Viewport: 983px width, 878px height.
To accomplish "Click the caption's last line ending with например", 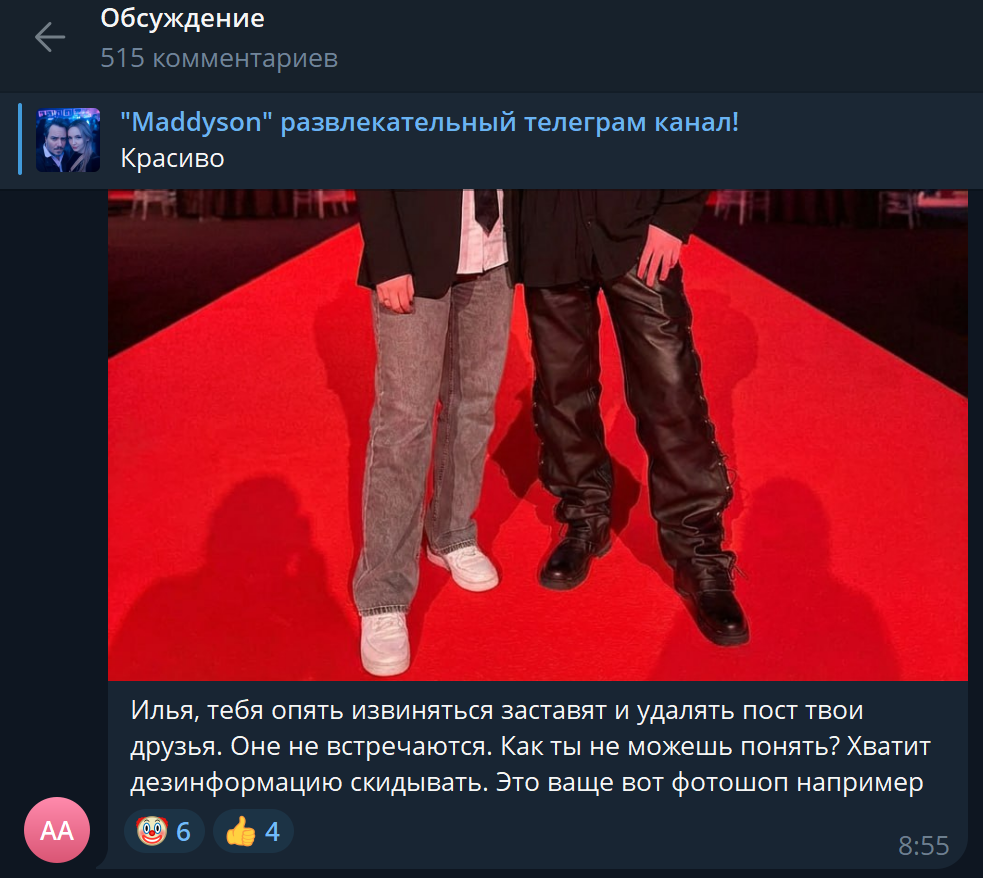I will click(x=527, y=782).
